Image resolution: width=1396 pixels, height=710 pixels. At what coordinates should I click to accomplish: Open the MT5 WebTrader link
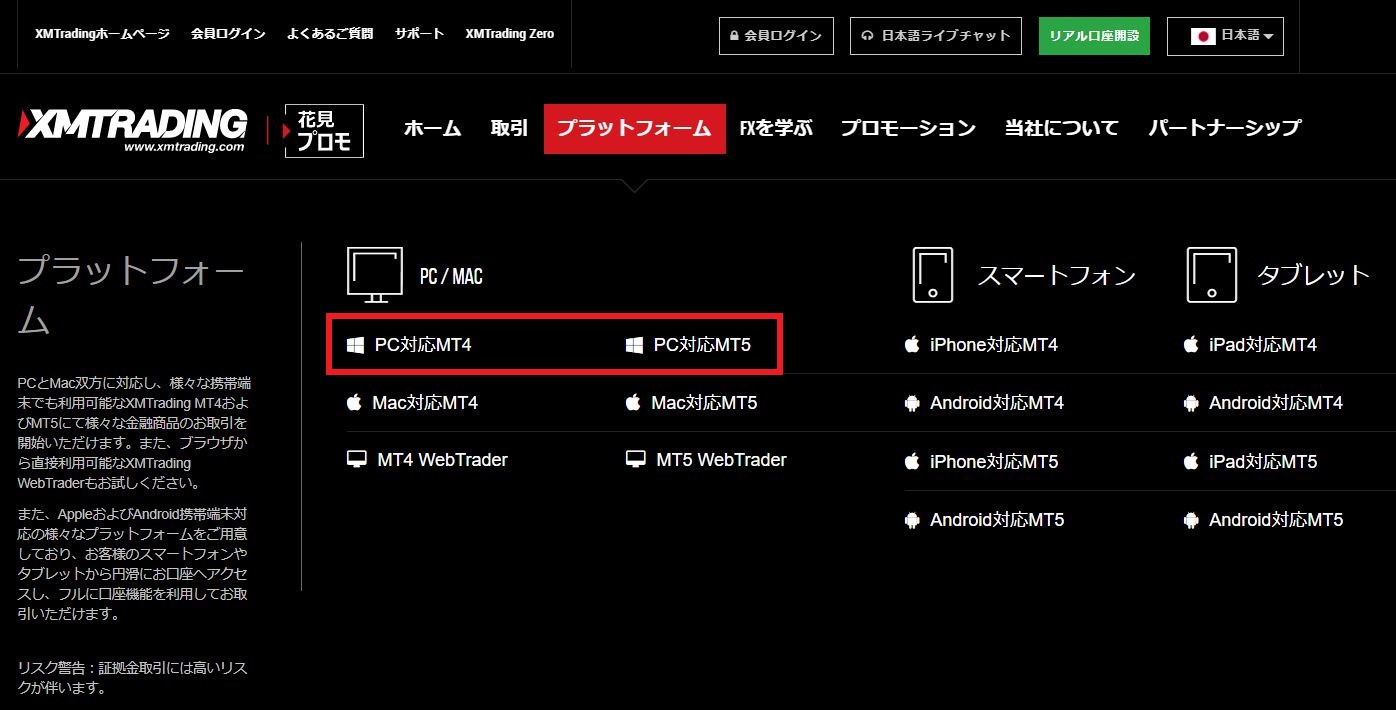pyautogui.click(x=721, y=460)
